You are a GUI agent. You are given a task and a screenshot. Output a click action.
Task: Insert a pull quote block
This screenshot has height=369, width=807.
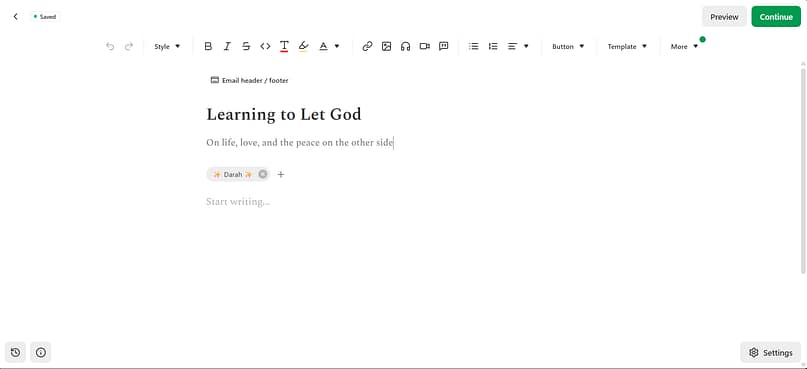coord(444,46)
